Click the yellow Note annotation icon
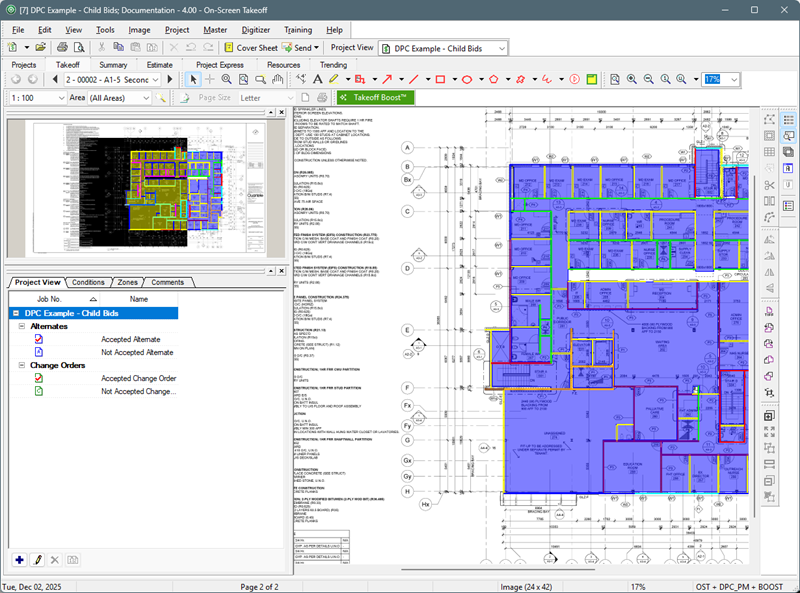This screenshot has width=800, height=593. coord(591,79)
